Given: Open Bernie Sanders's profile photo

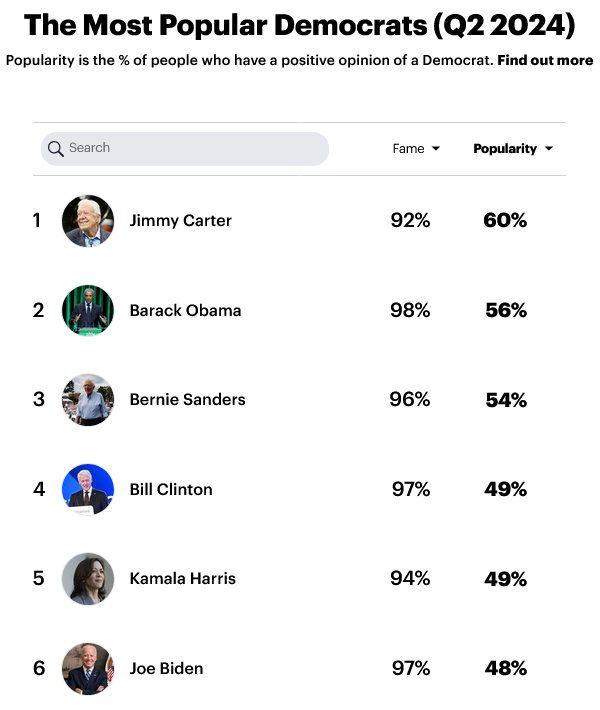Looking at the screenshot, I should (88, 400).
